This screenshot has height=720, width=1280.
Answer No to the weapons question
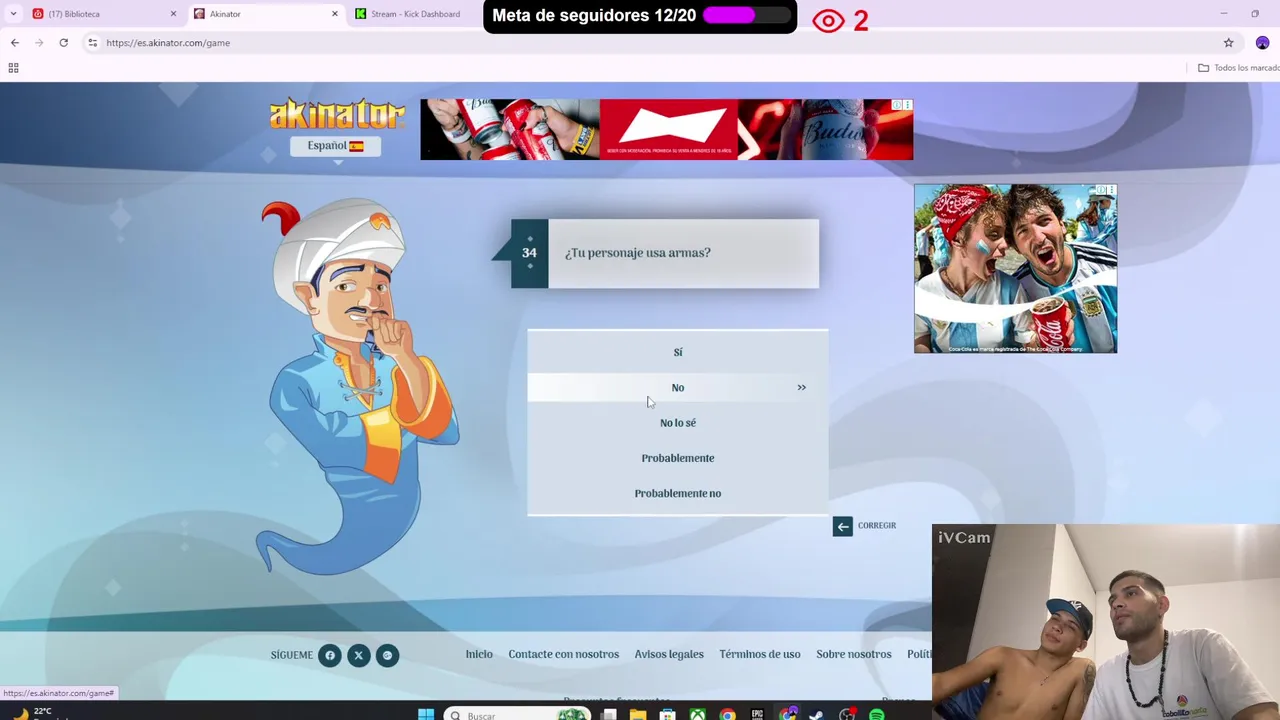(677, 387)
